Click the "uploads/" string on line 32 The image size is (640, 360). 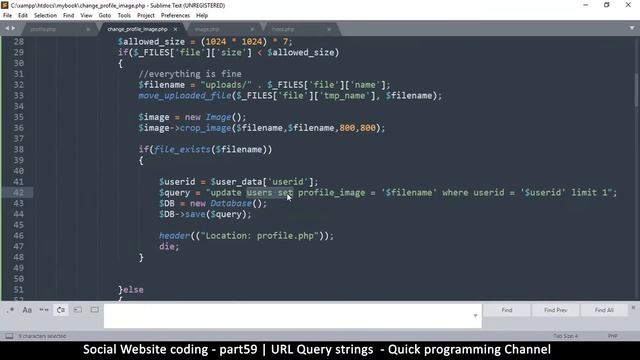click(x=226, y=85)
